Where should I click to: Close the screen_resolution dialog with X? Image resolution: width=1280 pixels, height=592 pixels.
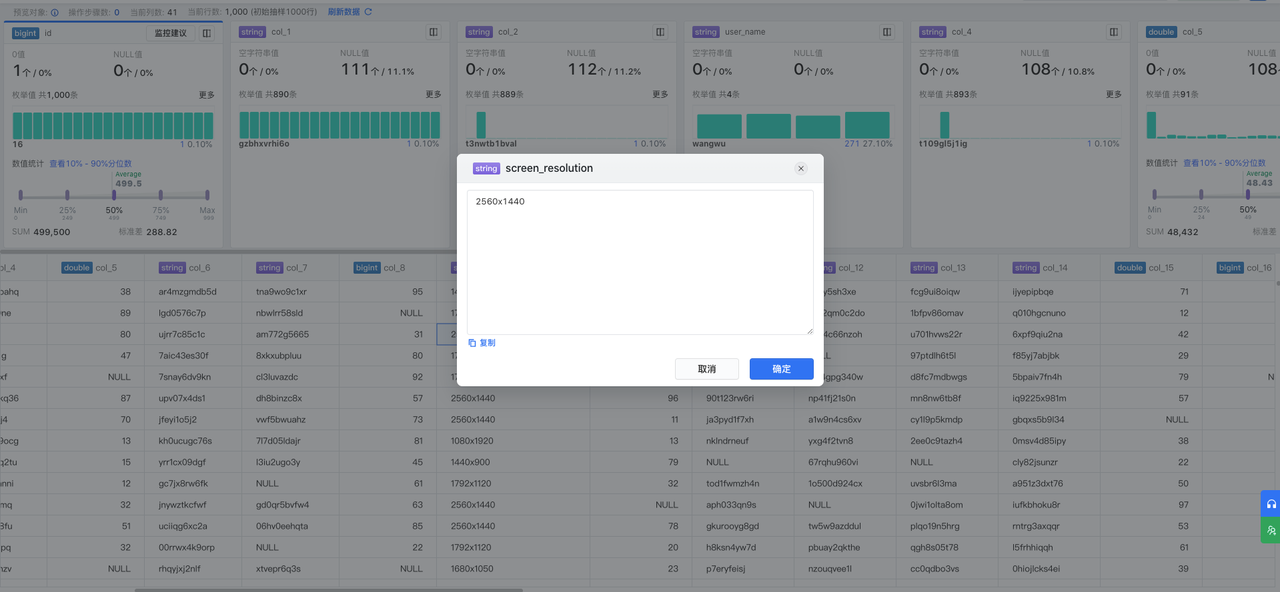[x=801, y=168]
